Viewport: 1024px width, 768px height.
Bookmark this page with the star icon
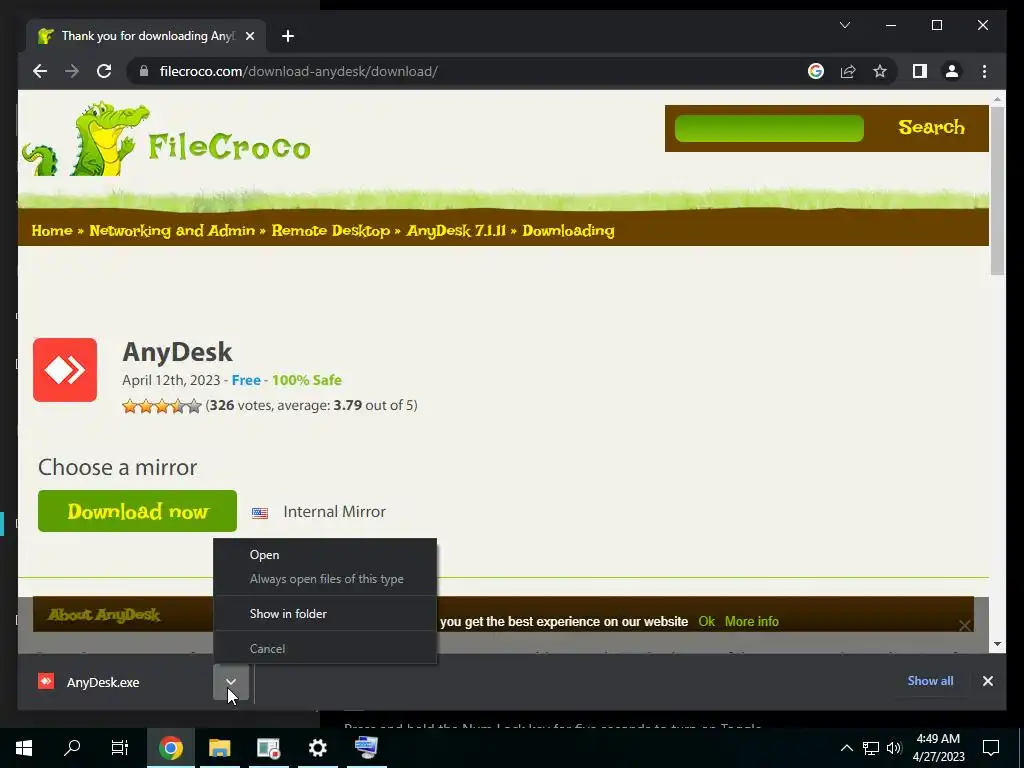[x=880, y=71]
